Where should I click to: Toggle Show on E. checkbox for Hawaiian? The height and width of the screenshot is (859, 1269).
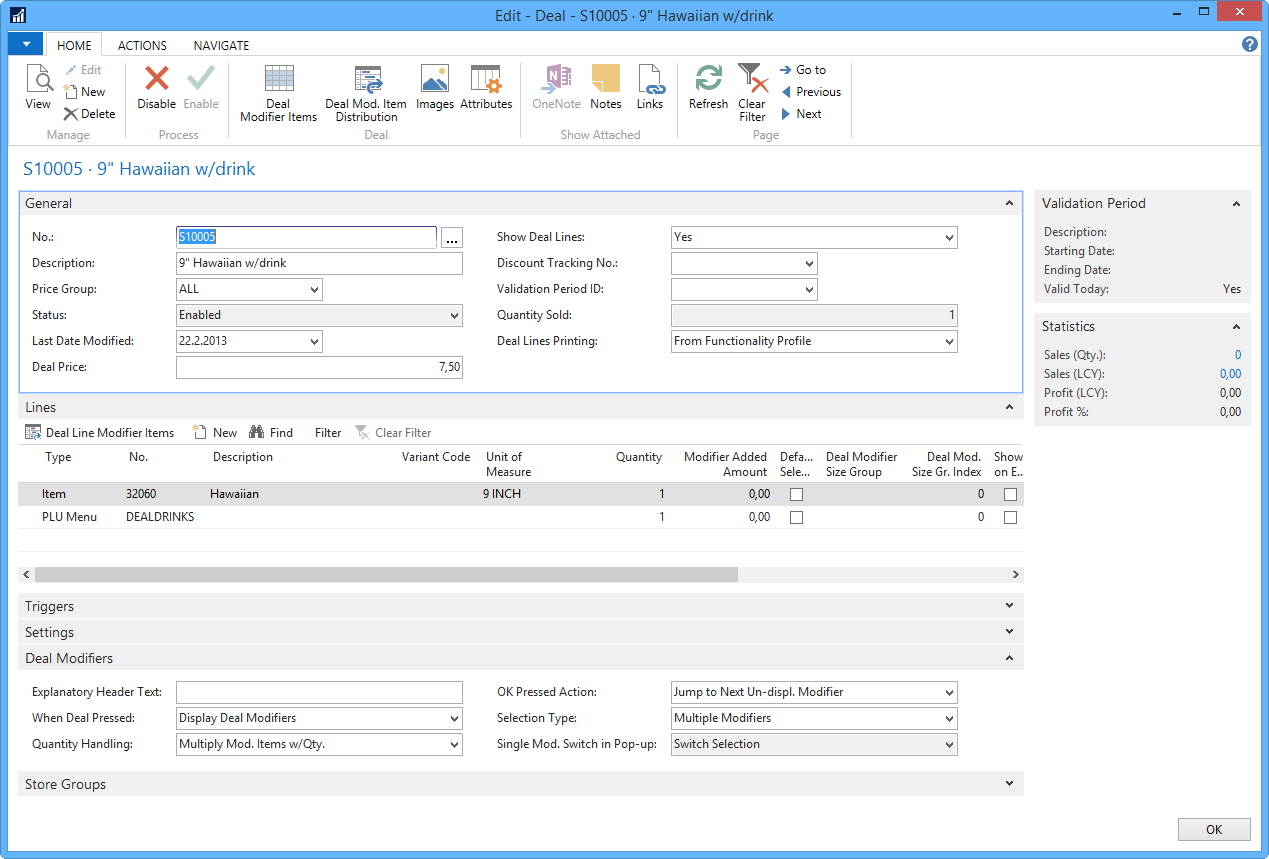tap(1010, 494)
